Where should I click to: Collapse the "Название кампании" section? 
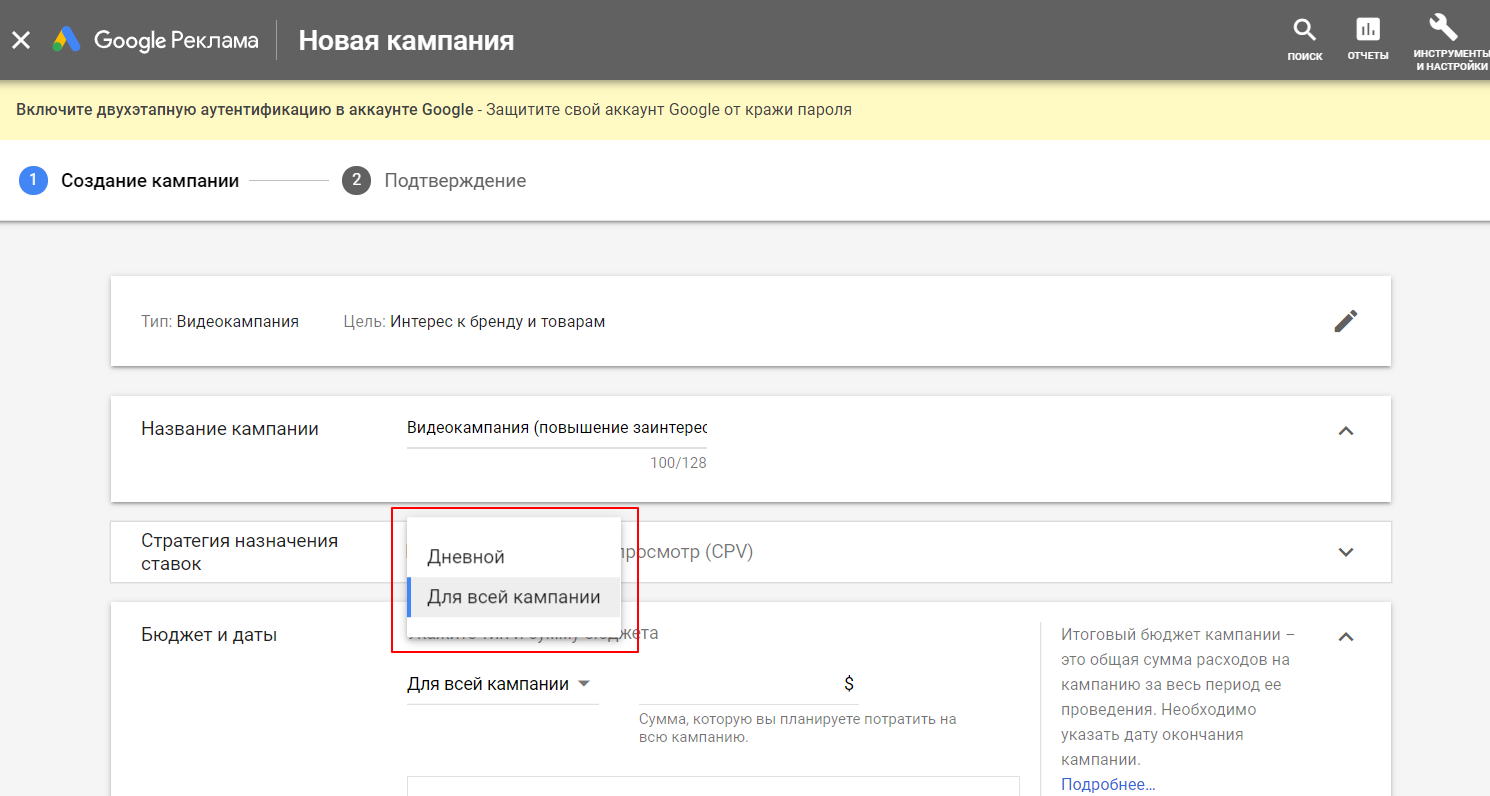coord(1346,431)
